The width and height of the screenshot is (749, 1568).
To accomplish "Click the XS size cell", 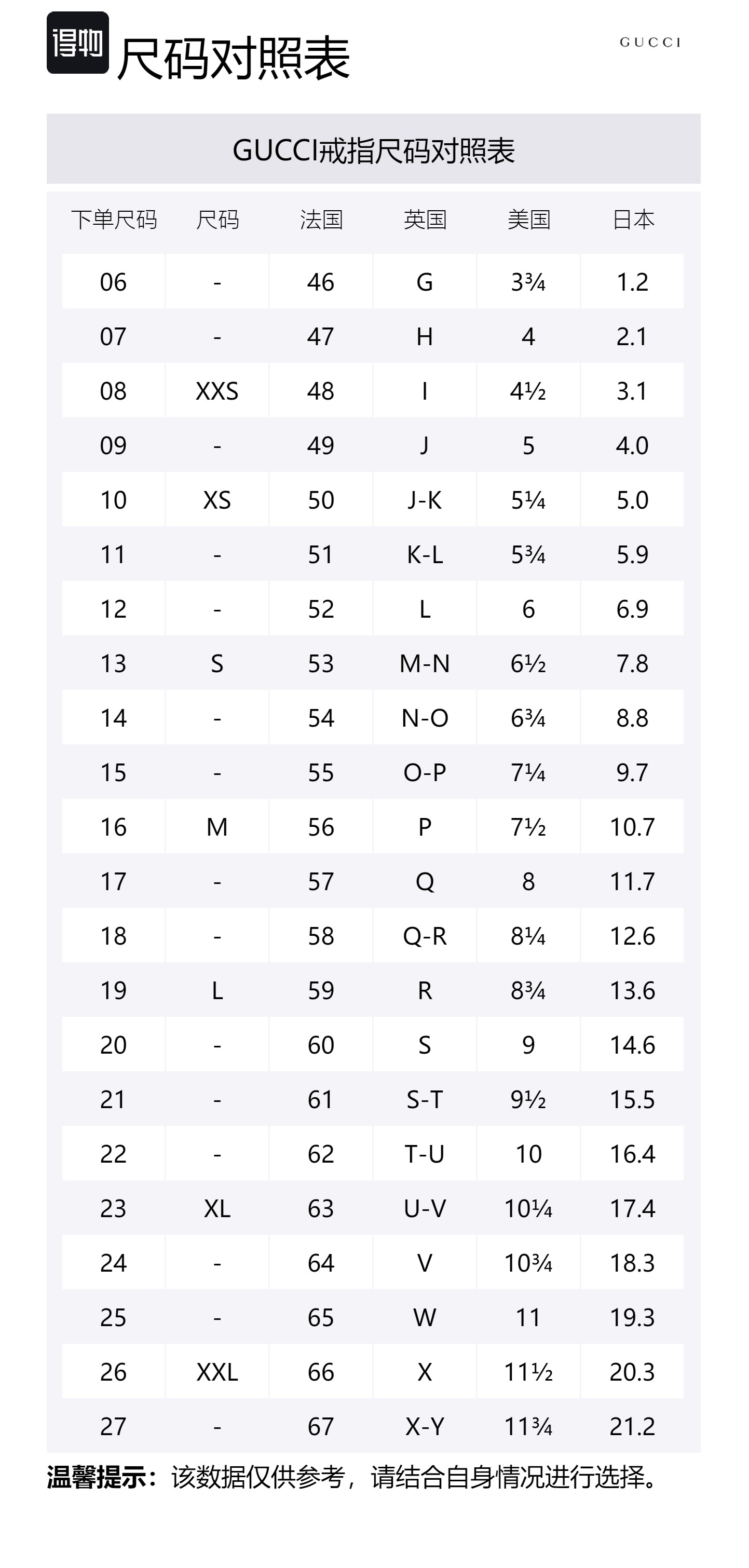I will click(217, 500).
